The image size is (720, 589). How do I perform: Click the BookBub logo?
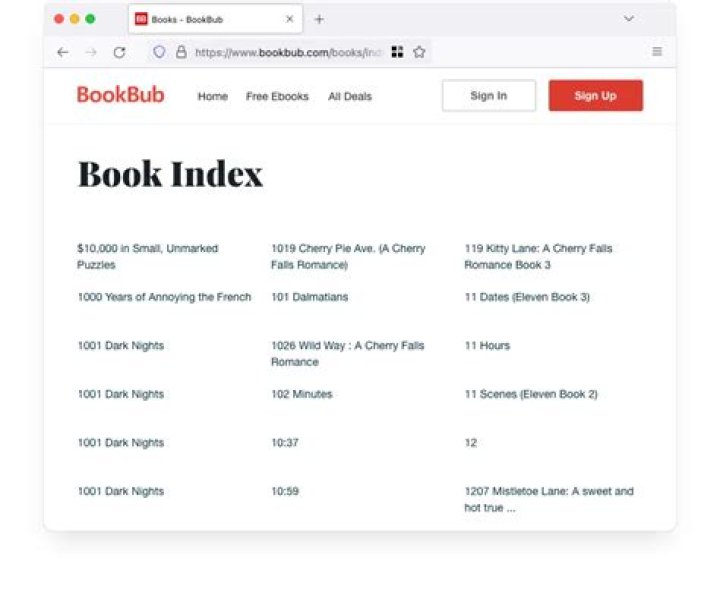coord(121,95)
